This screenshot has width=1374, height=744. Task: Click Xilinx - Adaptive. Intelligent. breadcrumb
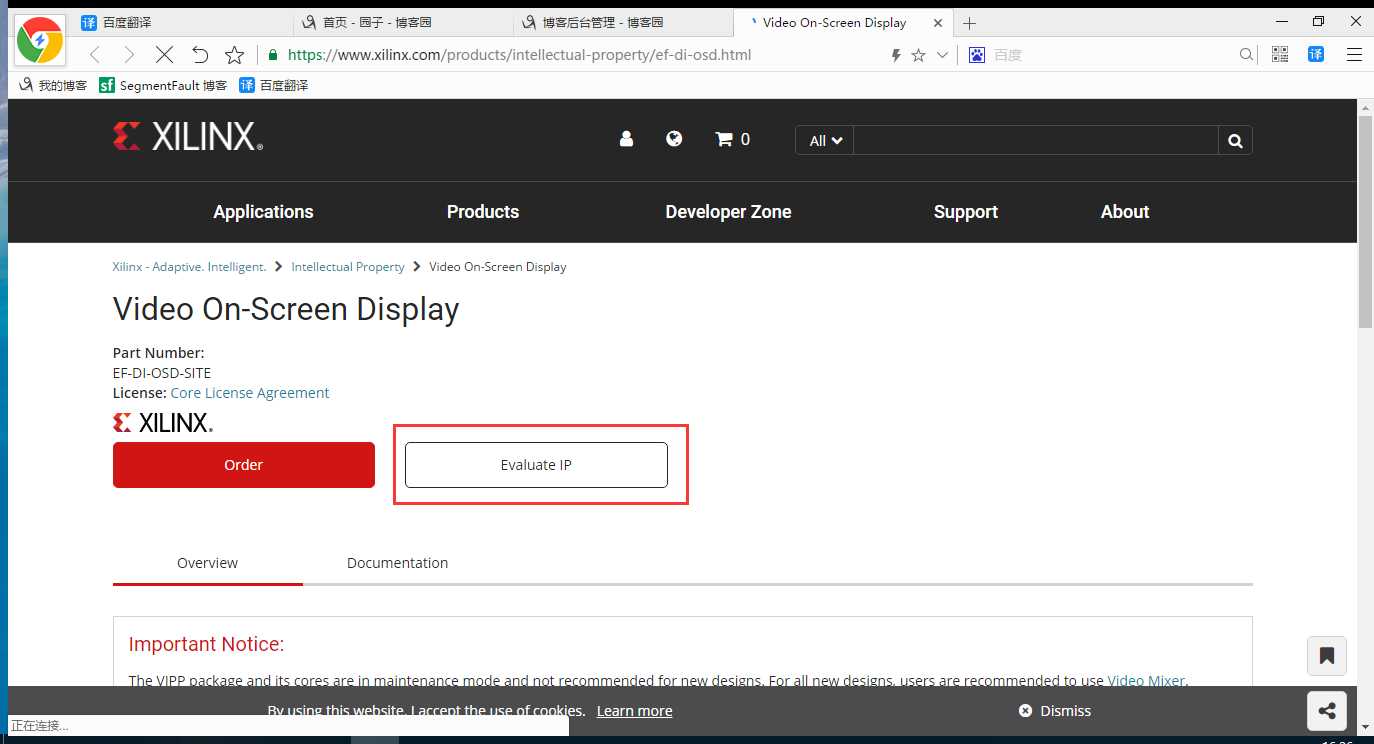(x=189, y=267)
